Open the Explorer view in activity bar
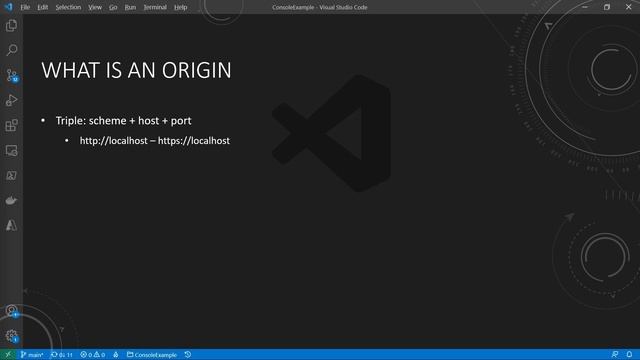 [11, 26]
